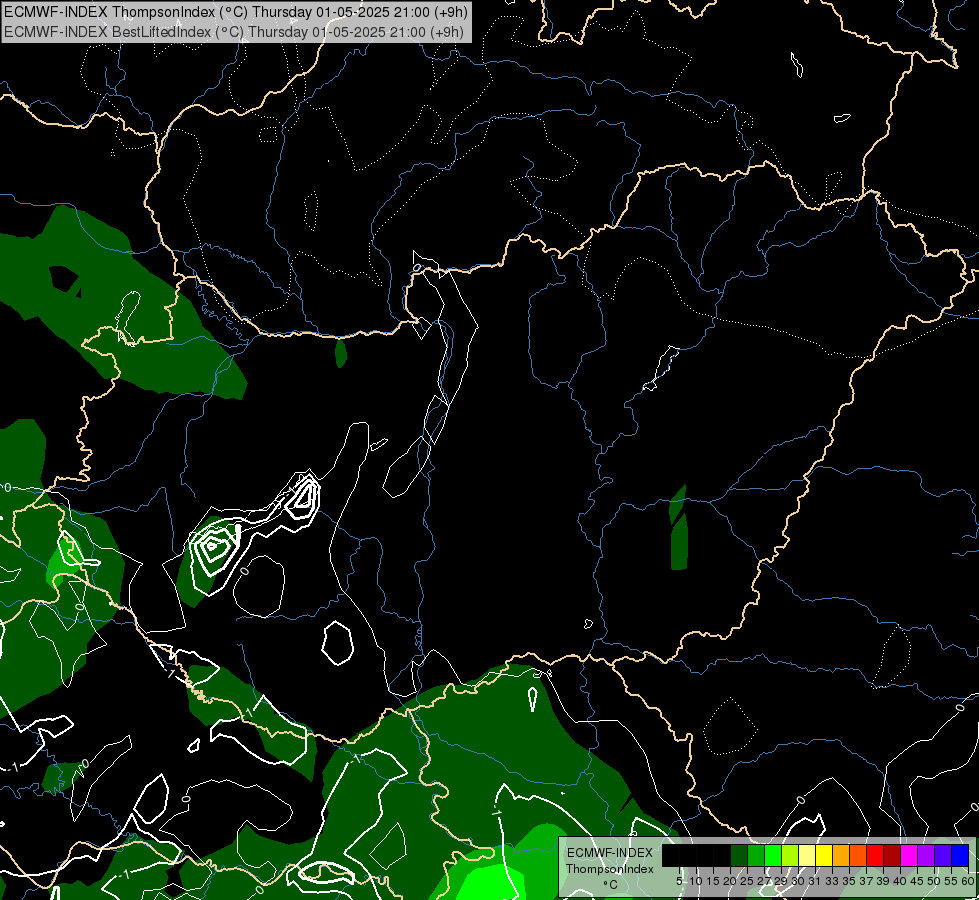Click legend scale value 39
The height and width of the screenshot is (900, 979).
pyautogui.click(x=883, y=881)
